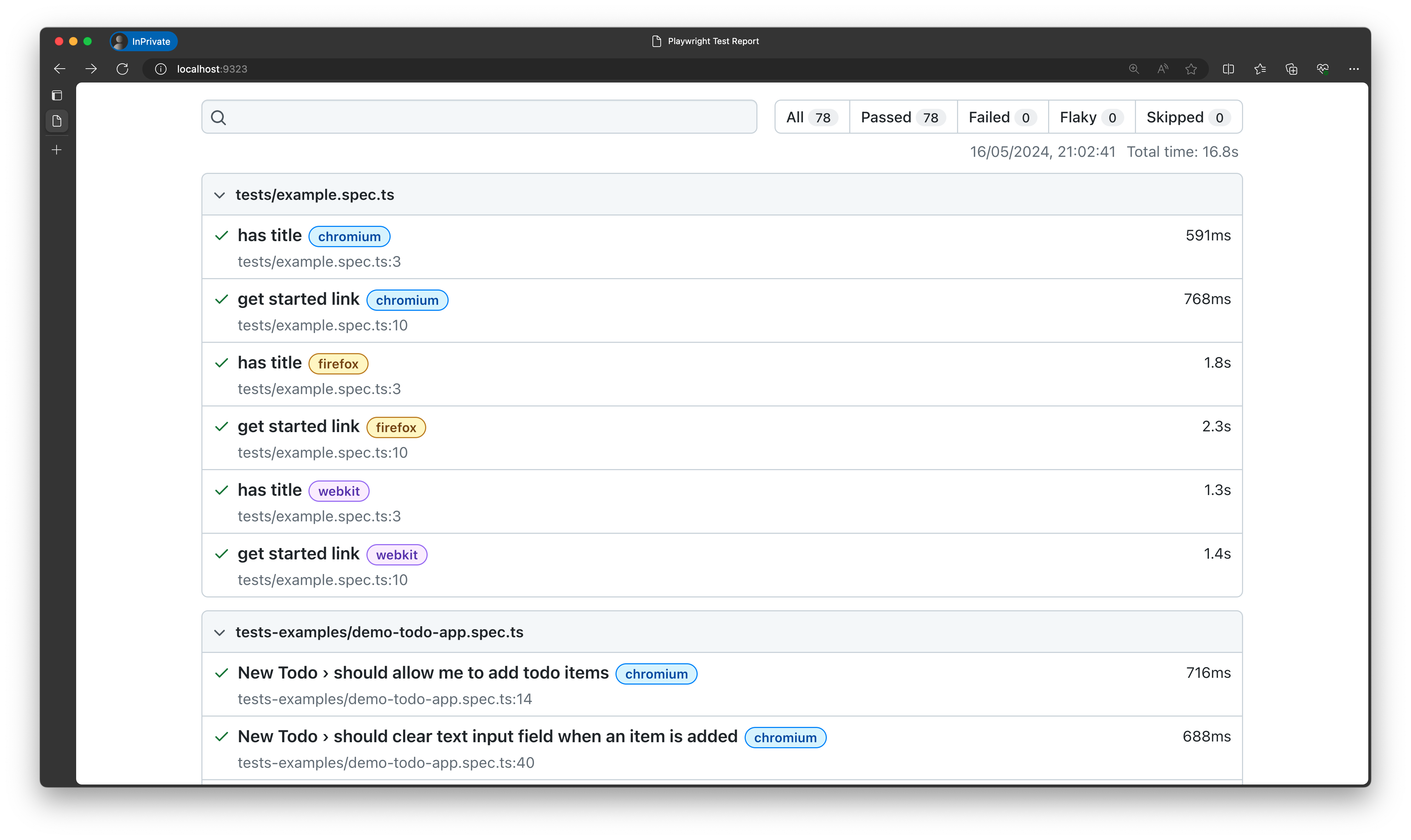Open the split screen icon
Viewport: 1411px width, 840px height.
click(1228, 69)
